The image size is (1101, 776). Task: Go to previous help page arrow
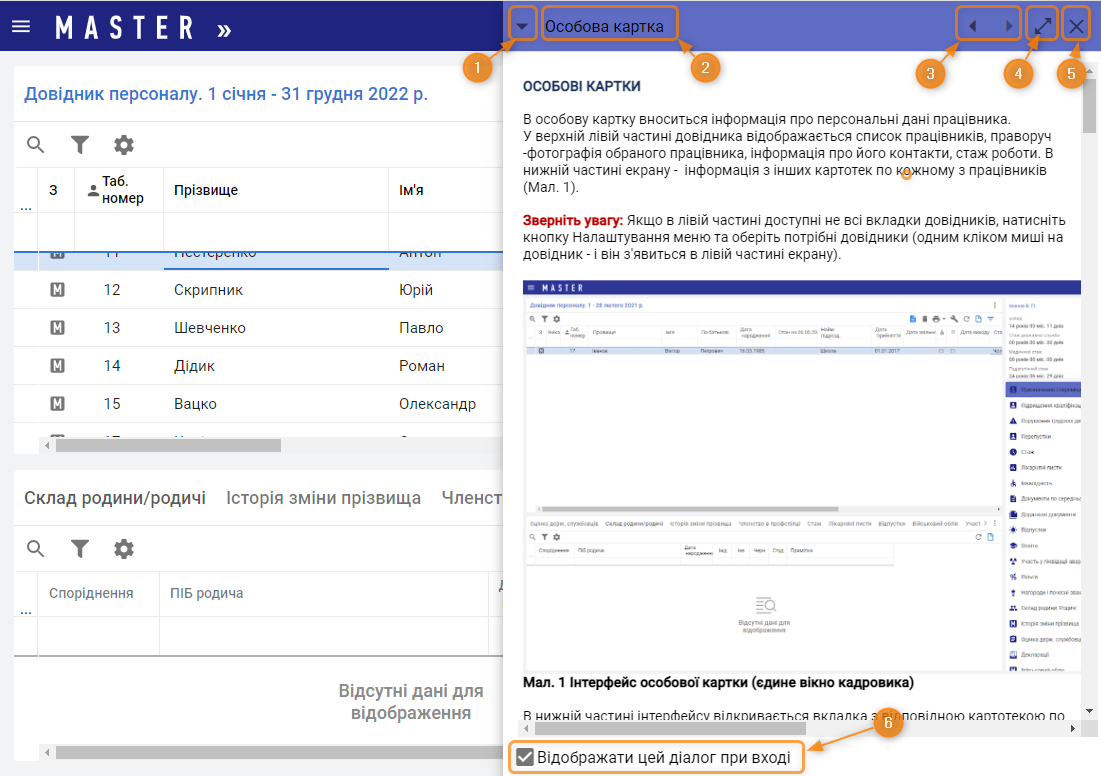973,26
